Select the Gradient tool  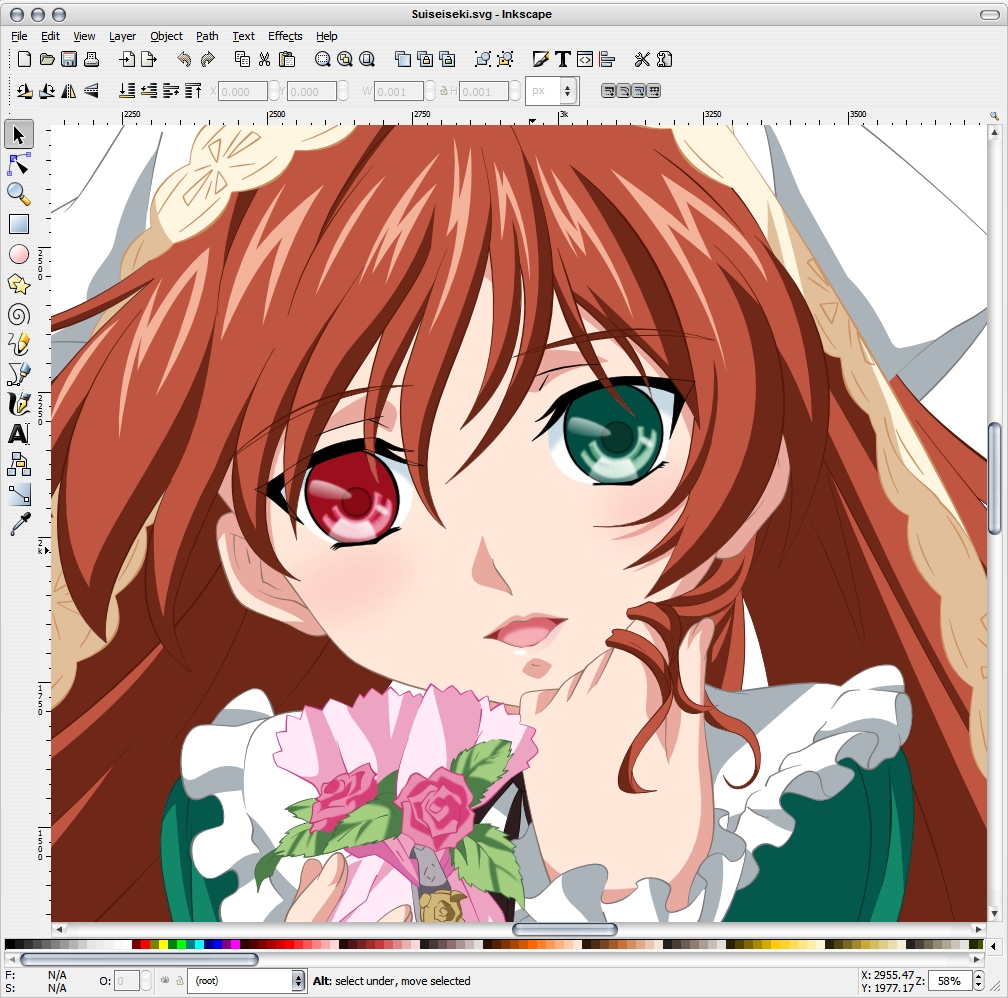pos(19,494)
